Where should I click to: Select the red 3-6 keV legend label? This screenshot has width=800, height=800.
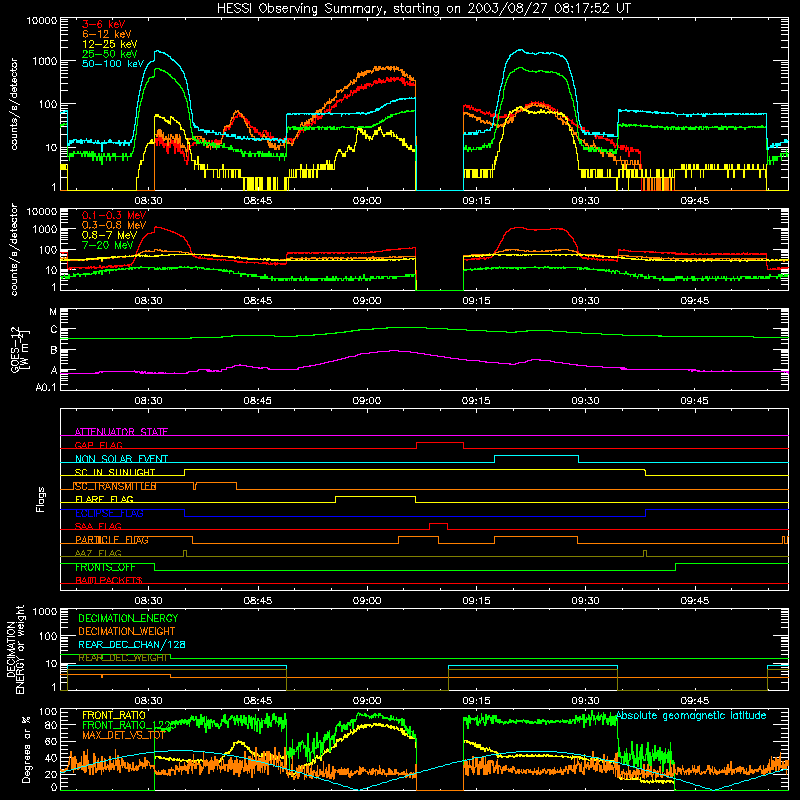point(104,24)
